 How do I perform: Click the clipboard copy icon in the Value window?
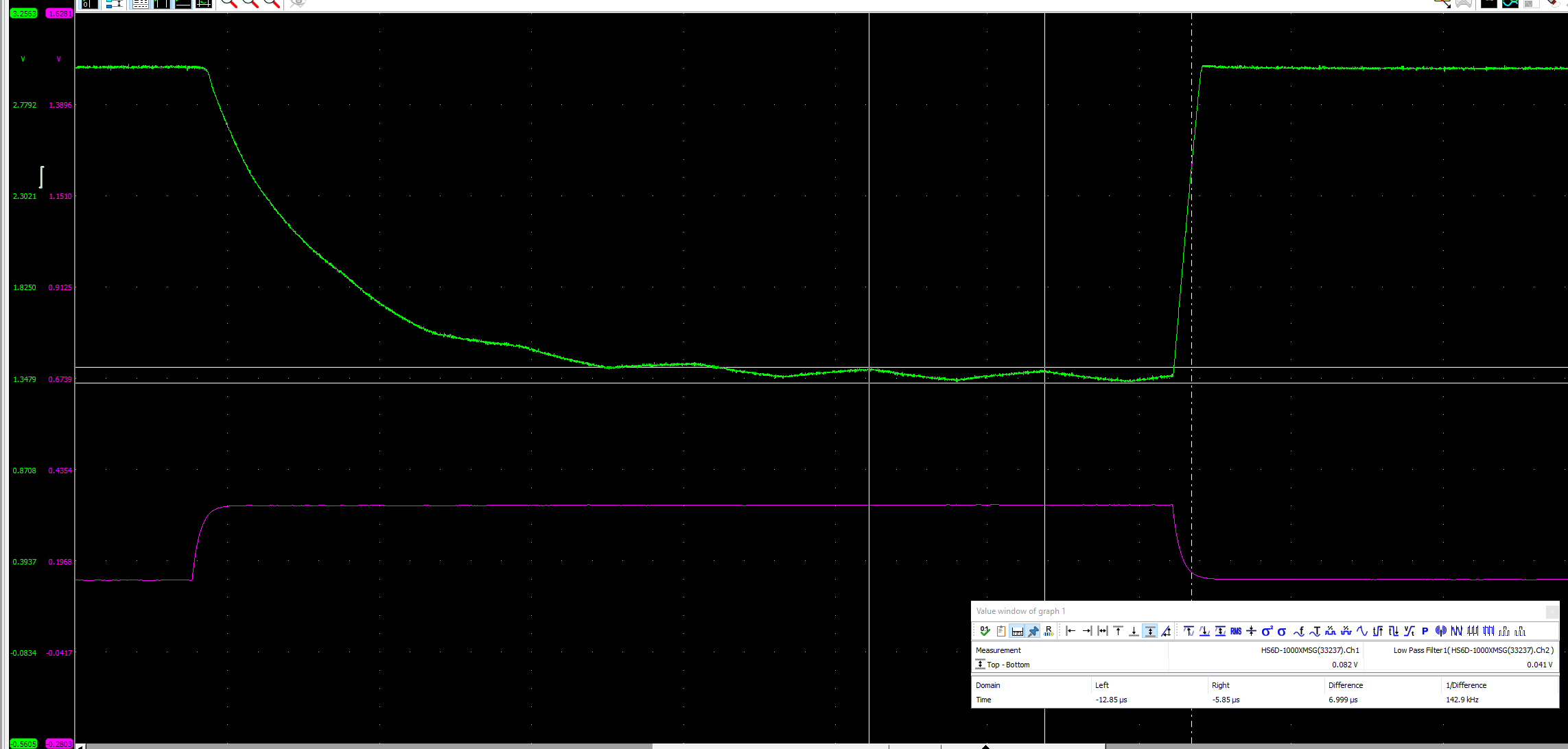(x=1000, y=631)
